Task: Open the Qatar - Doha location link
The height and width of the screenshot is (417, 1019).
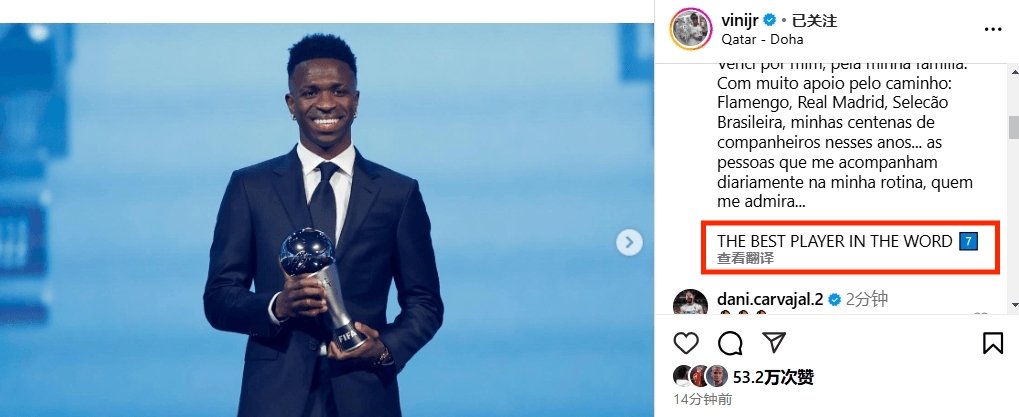Action: click(x=762, y=39)
